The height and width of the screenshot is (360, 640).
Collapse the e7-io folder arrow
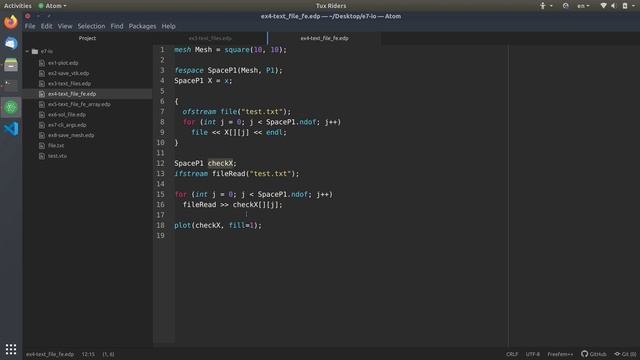coord(27,51)
